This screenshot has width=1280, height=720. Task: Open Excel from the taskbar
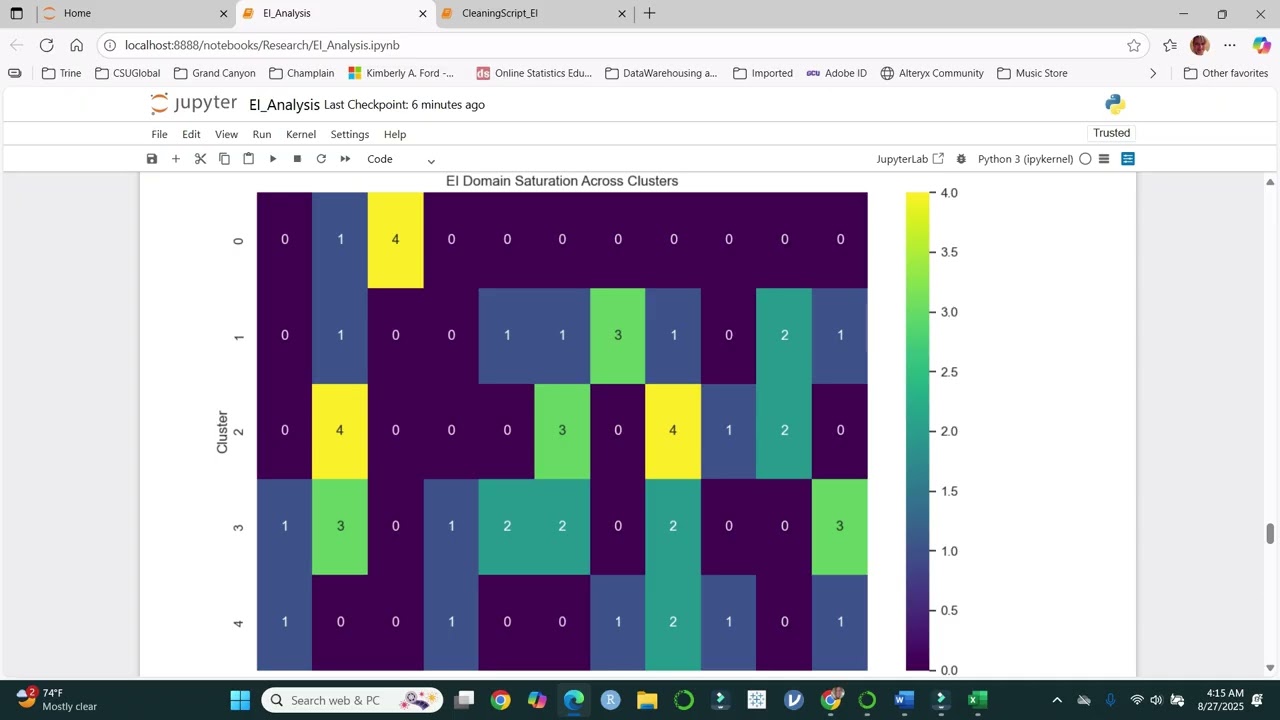[978, 700]
